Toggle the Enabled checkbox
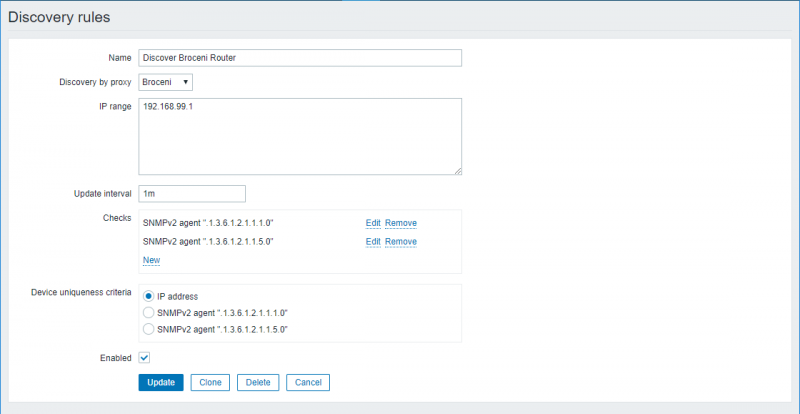 coord(144,358)
